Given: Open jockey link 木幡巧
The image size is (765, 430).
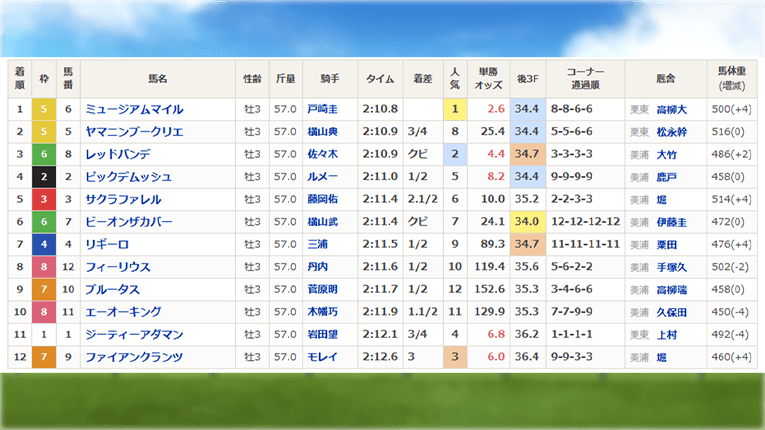Looking at the screenshot, I should click(322, 312).
